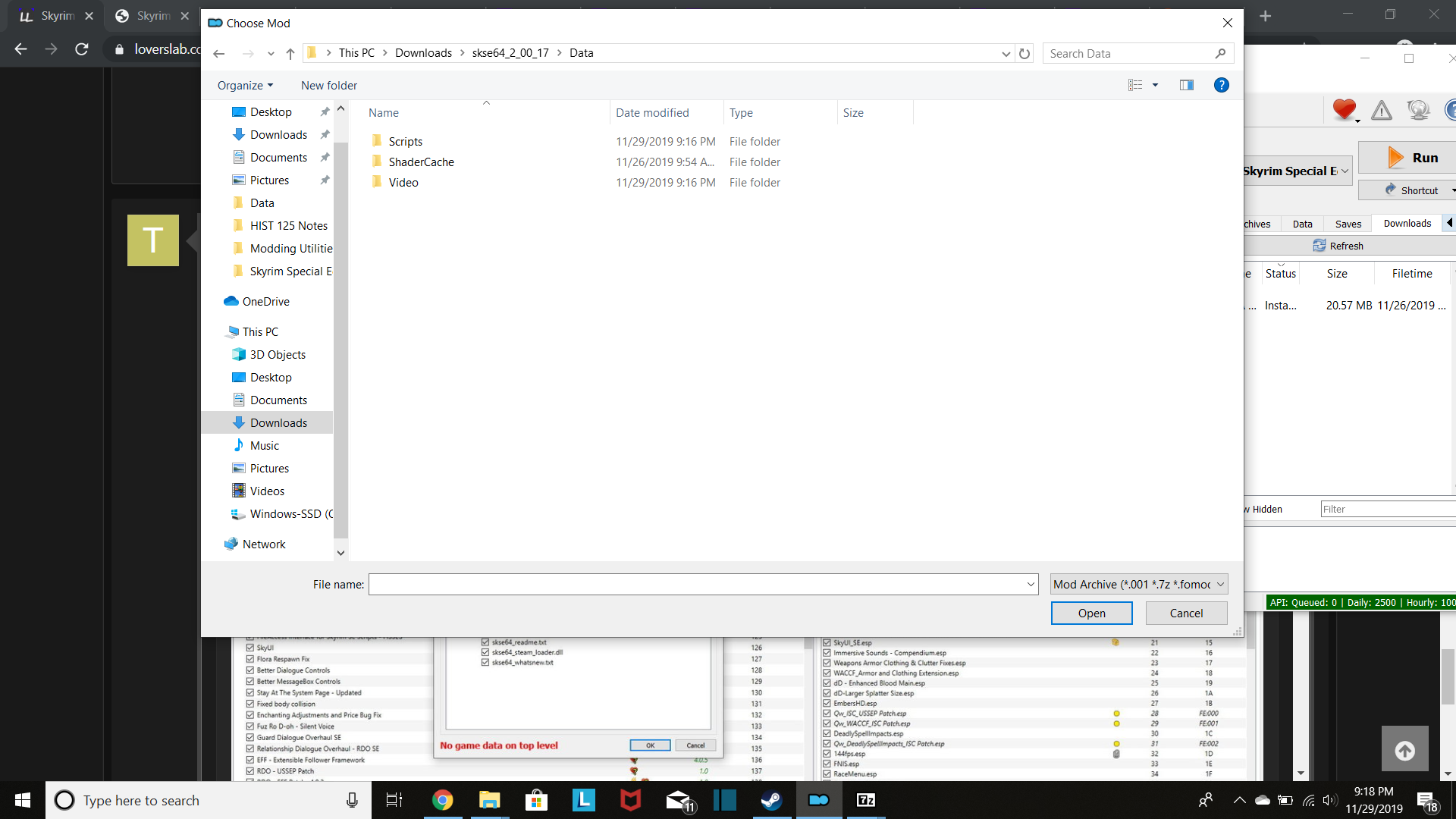The width and height of the screenshot is (1456, 819).
Task: Open the Mod Archive file type dropdown
Action: point(1138,584)
